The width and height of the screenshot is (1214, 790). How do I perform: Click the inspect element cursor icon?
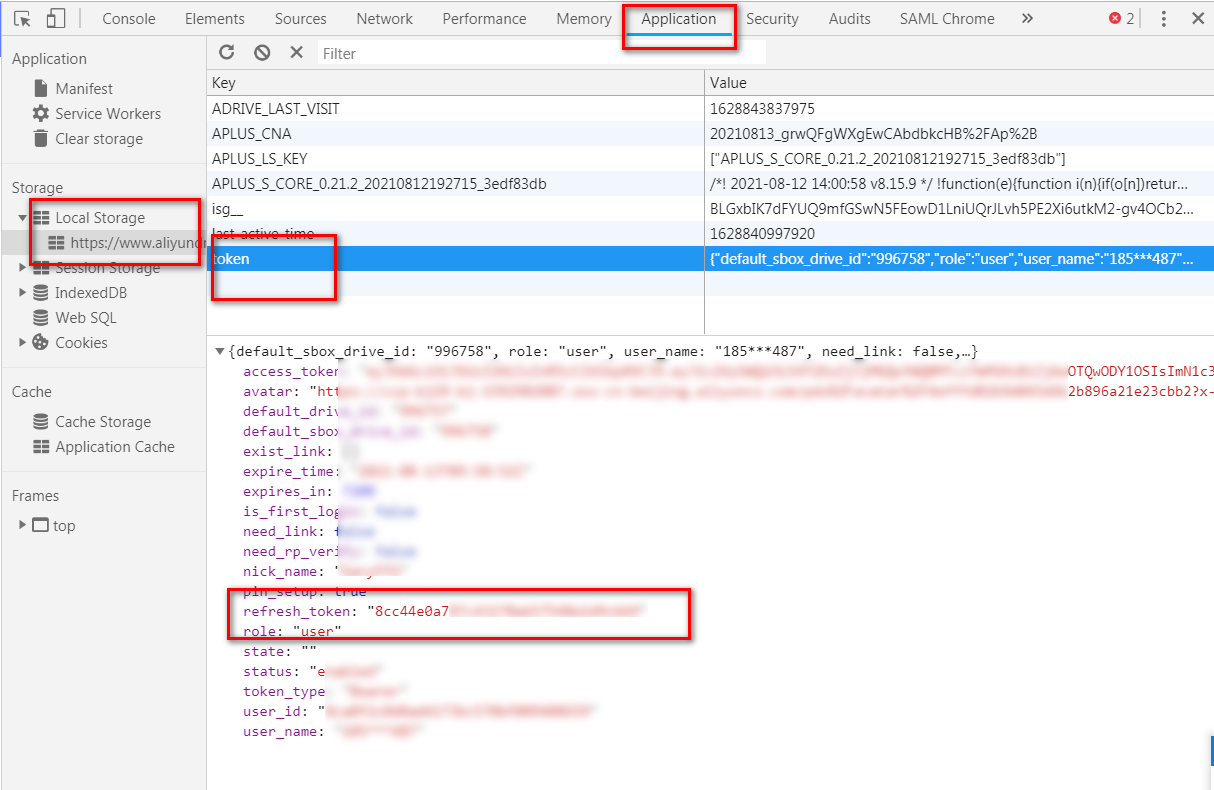pyautogui.click(x=22, y=19)
